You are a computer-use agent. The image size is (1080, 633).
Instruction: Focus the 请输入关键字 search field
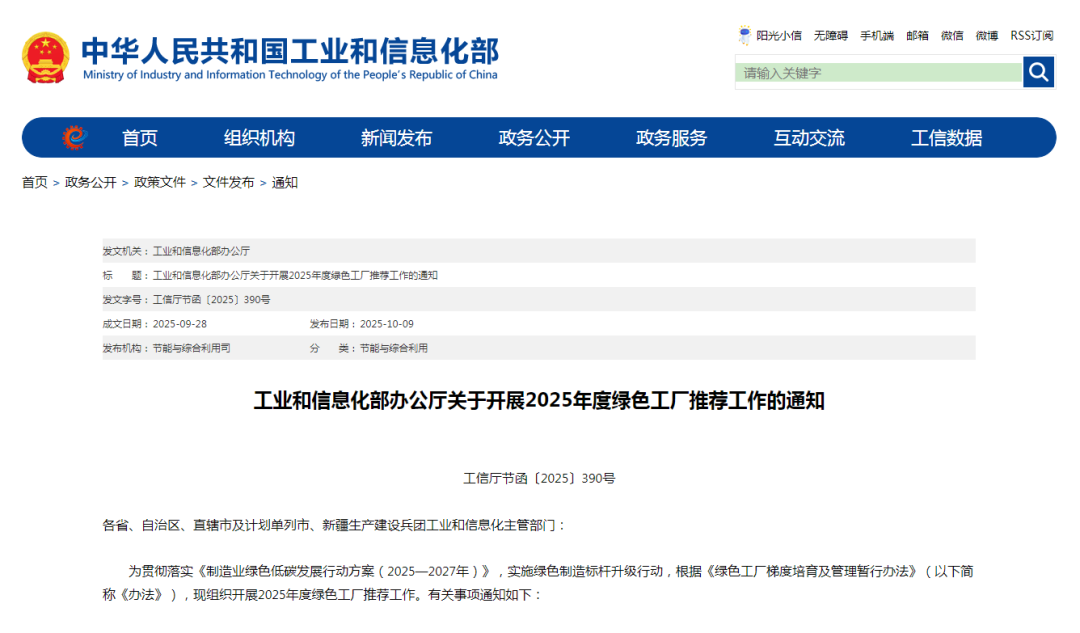(878, 73)
